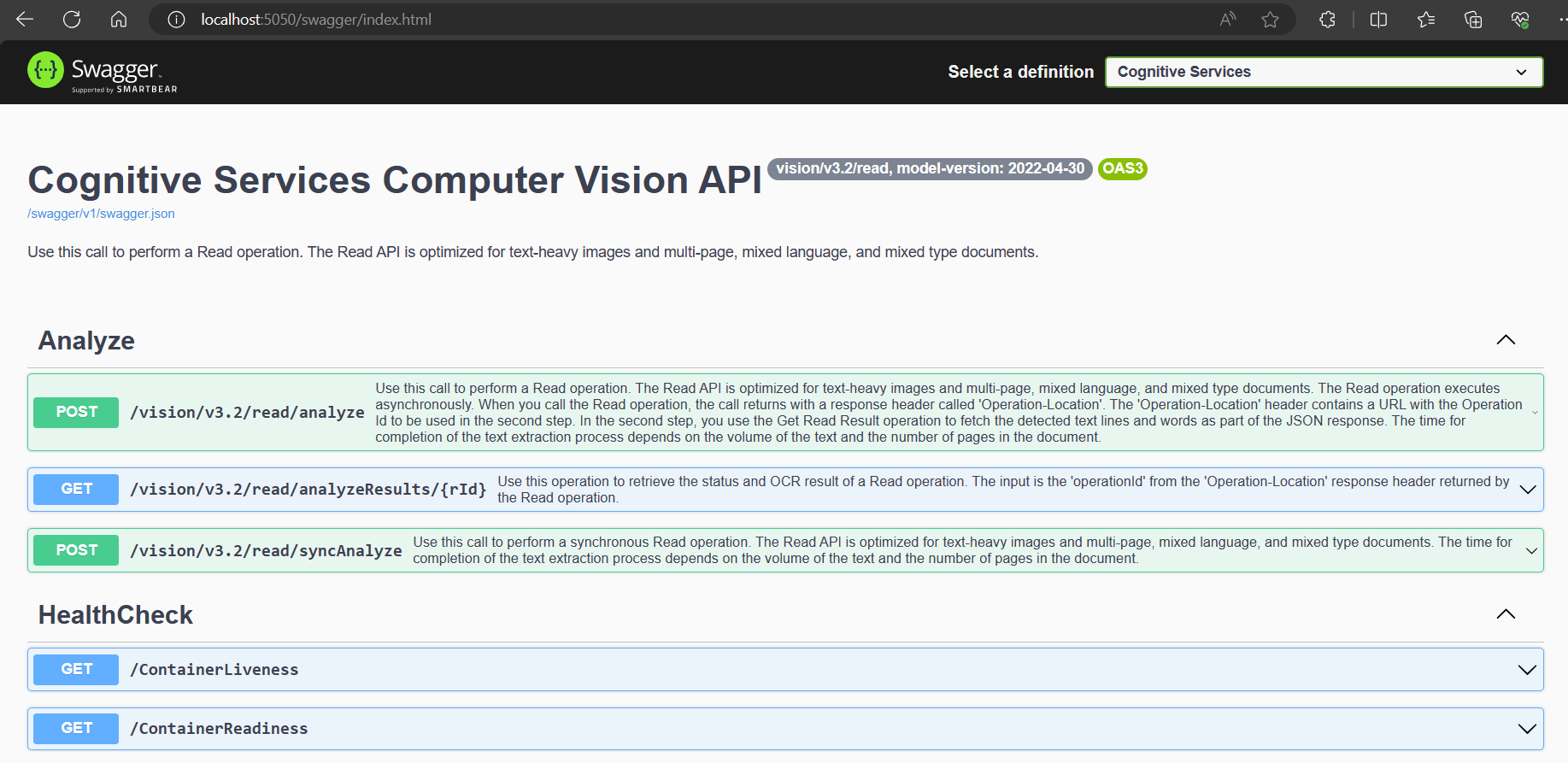Image resolution: width=1568 pixels, height=763 pixels.
Task: Click the Read aloud icon
Action: [x=1228, y=19]
